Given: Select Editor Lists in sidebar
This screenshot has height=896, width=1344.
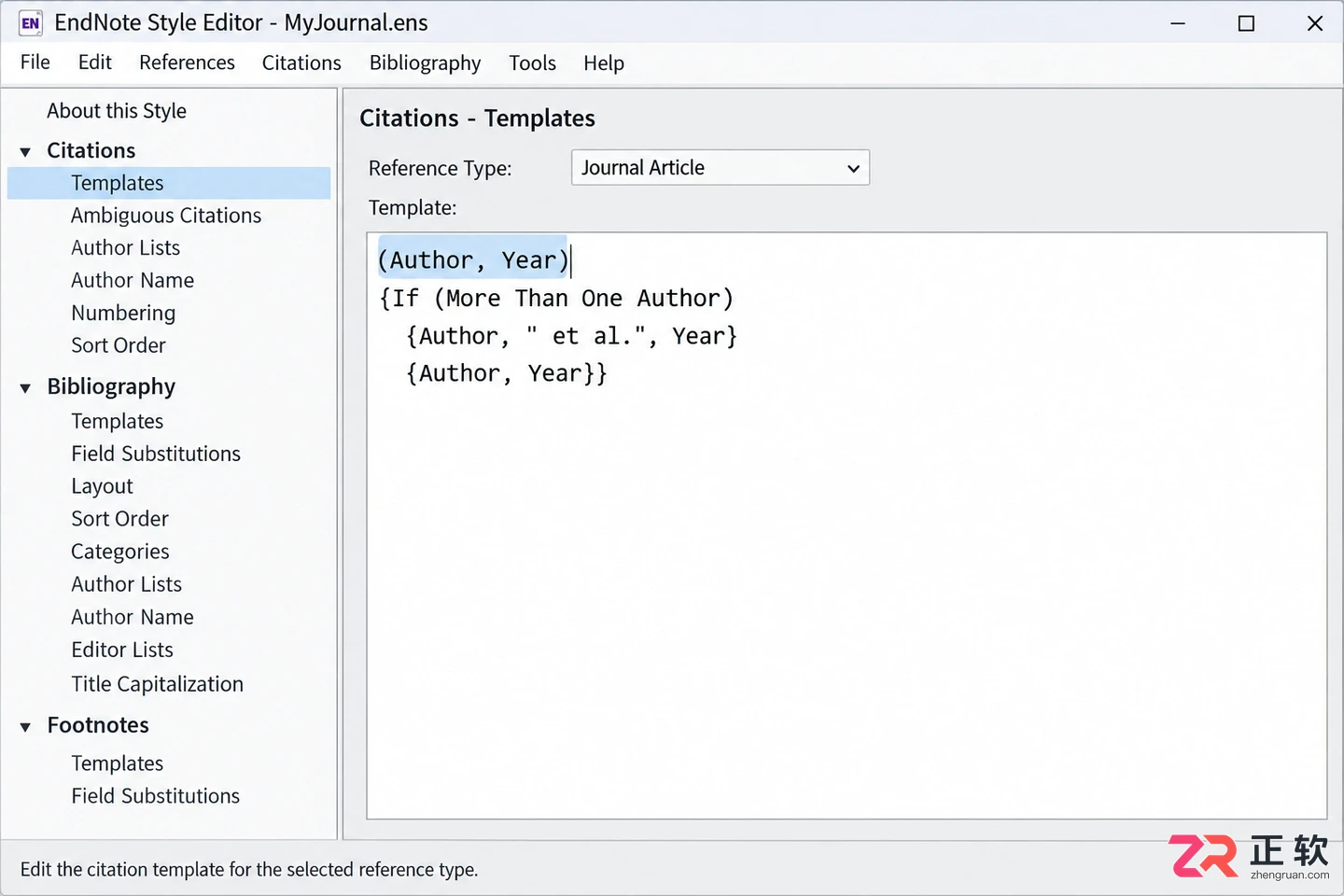Looking at the screenshot, I should coord(122,650).
